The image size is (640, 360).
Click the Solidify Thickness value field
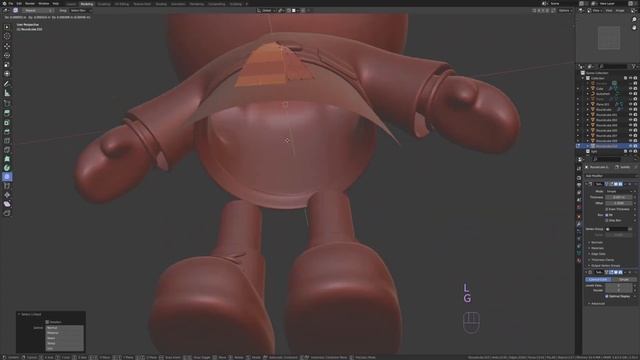point(619,197)
